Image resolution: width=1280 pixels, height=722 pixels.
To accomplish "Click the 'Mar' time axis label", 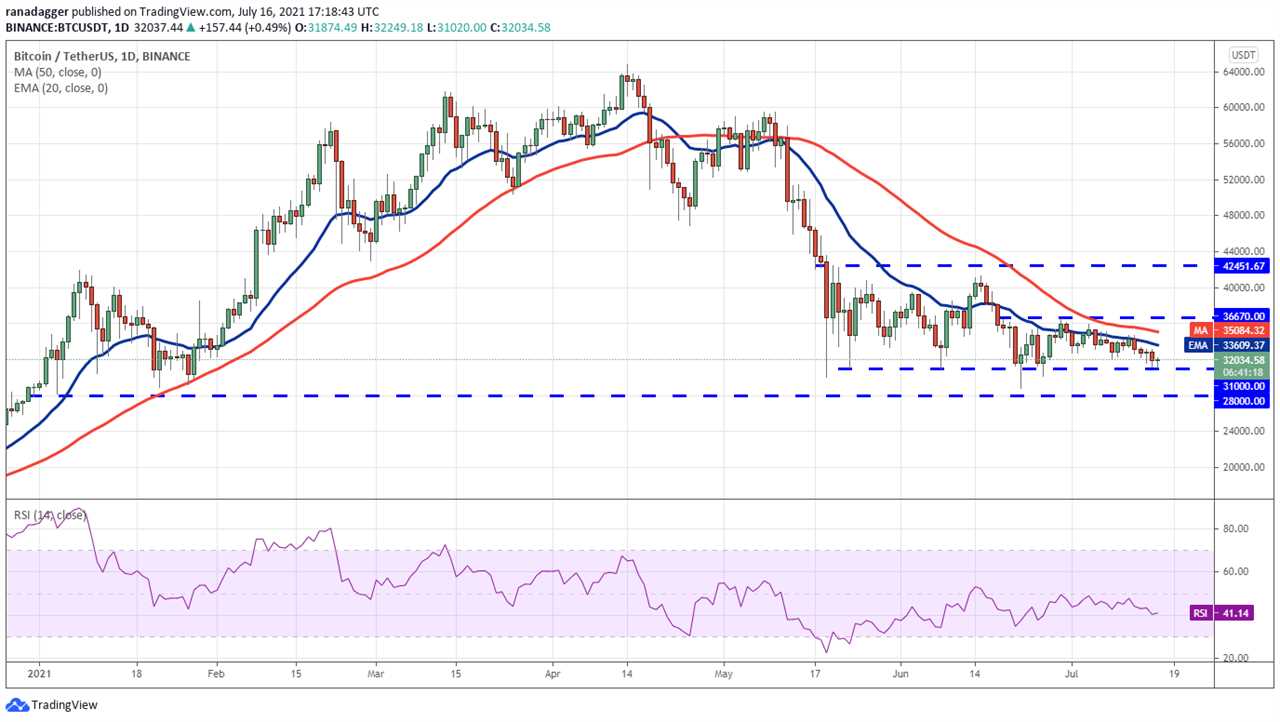I will pos(376,675).
